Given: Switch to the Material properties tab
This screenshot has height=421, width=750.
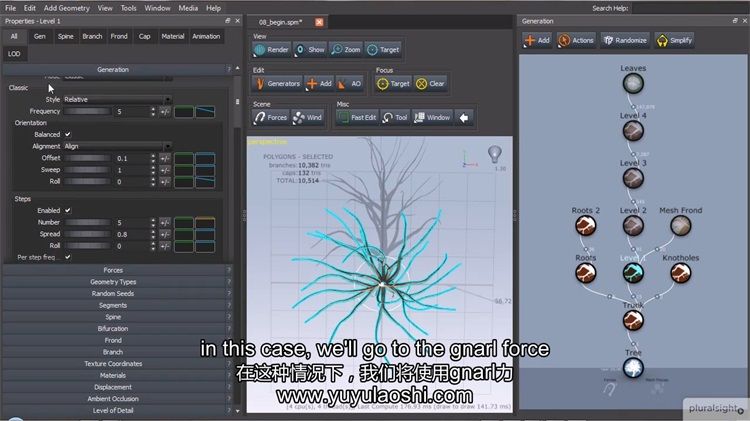Looking at the screenshot, I should coord(173,36).
